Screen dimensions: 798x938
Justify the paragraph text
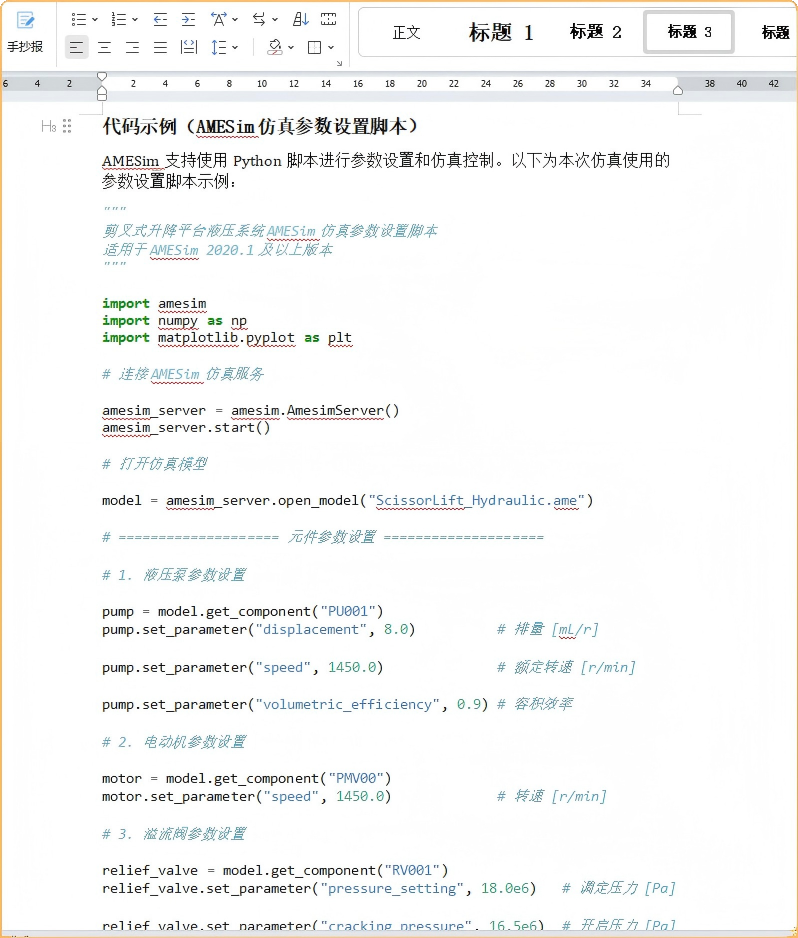(x=160, y=47)
